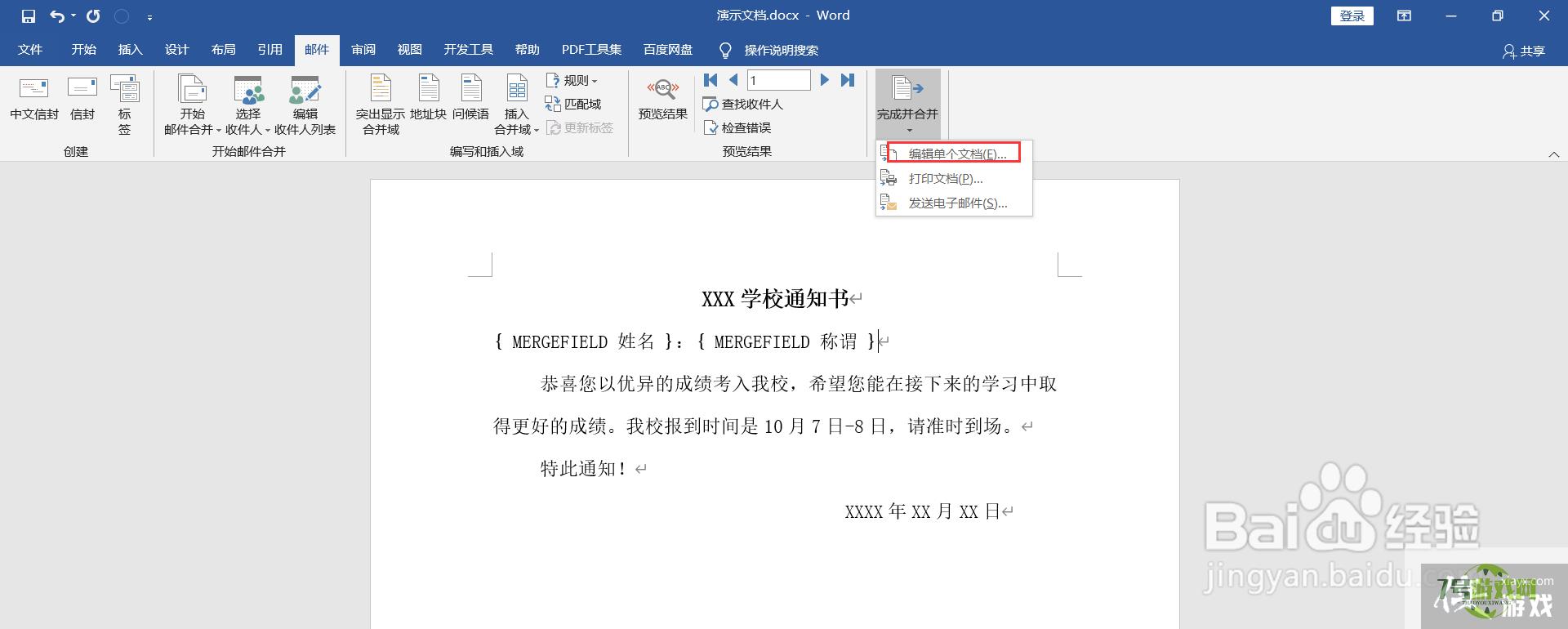Switch to 引用 ribbon tab
Screen dimensions: 1568x629
point(269,50)
